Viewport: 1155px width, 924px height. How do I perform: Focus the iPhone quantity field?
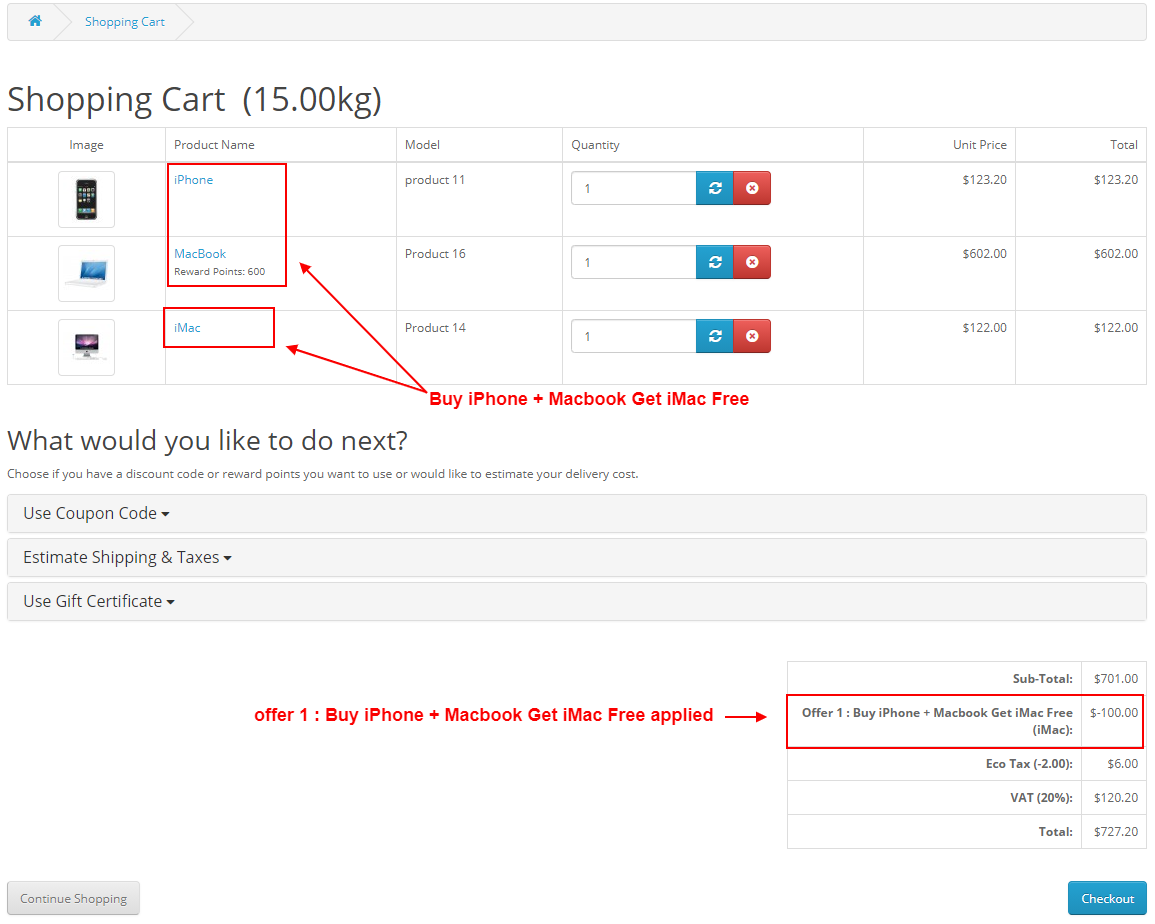[x=633, y=188]
